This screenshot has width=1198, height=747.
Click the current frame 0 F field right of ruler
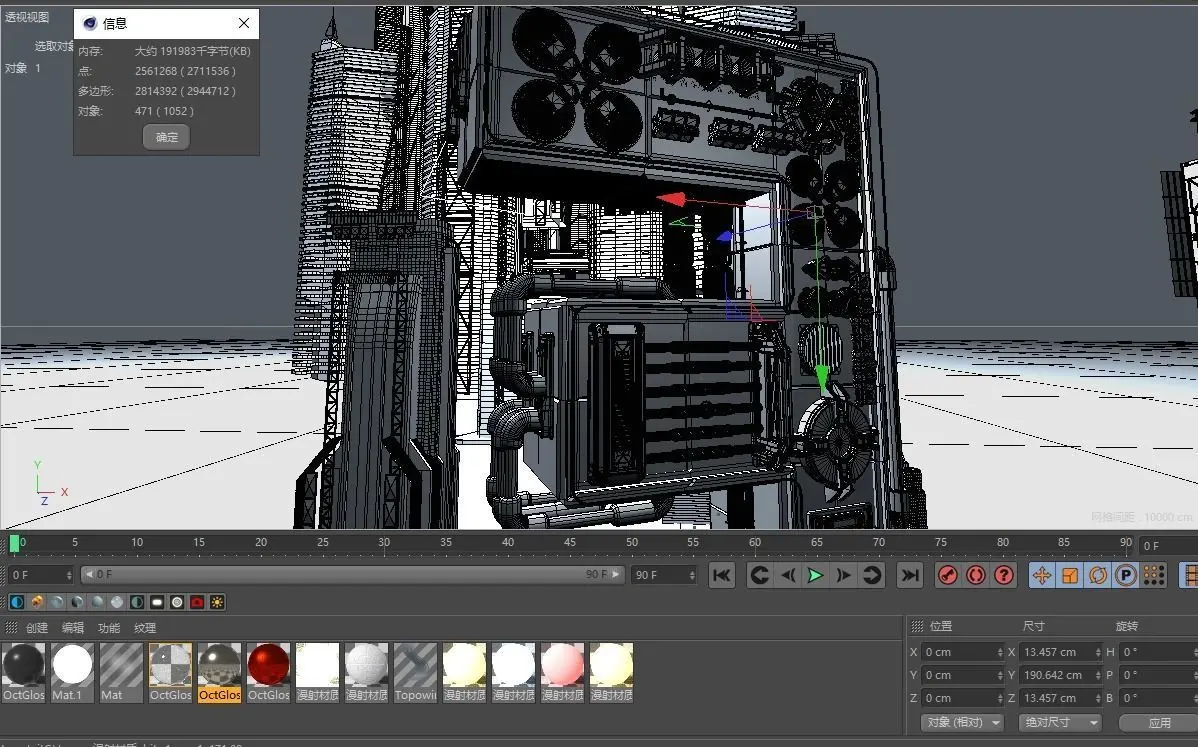click(x=1167, y=546)
